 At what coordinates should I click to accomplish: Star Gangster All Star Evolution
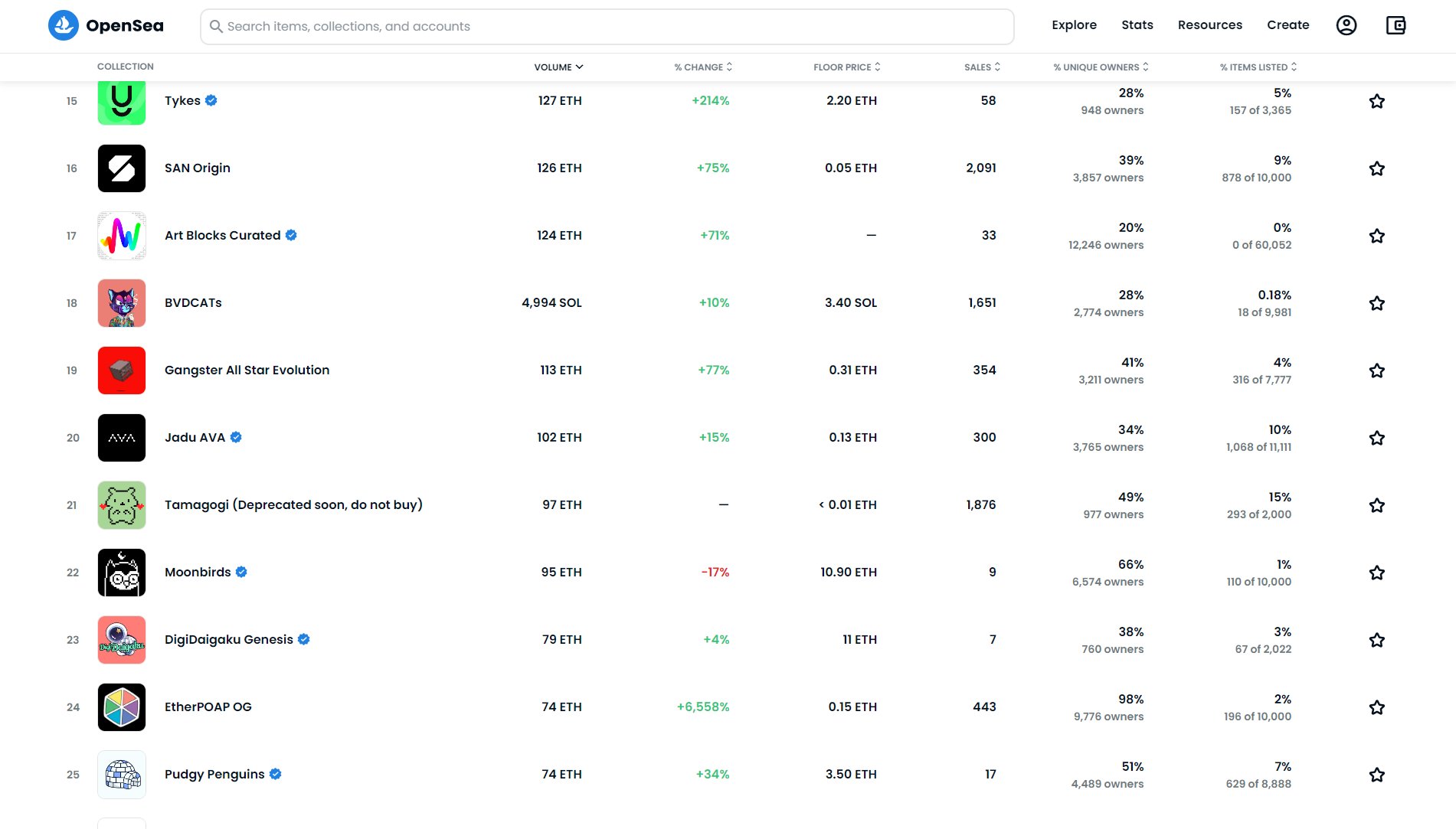(x=1377, y=370)
